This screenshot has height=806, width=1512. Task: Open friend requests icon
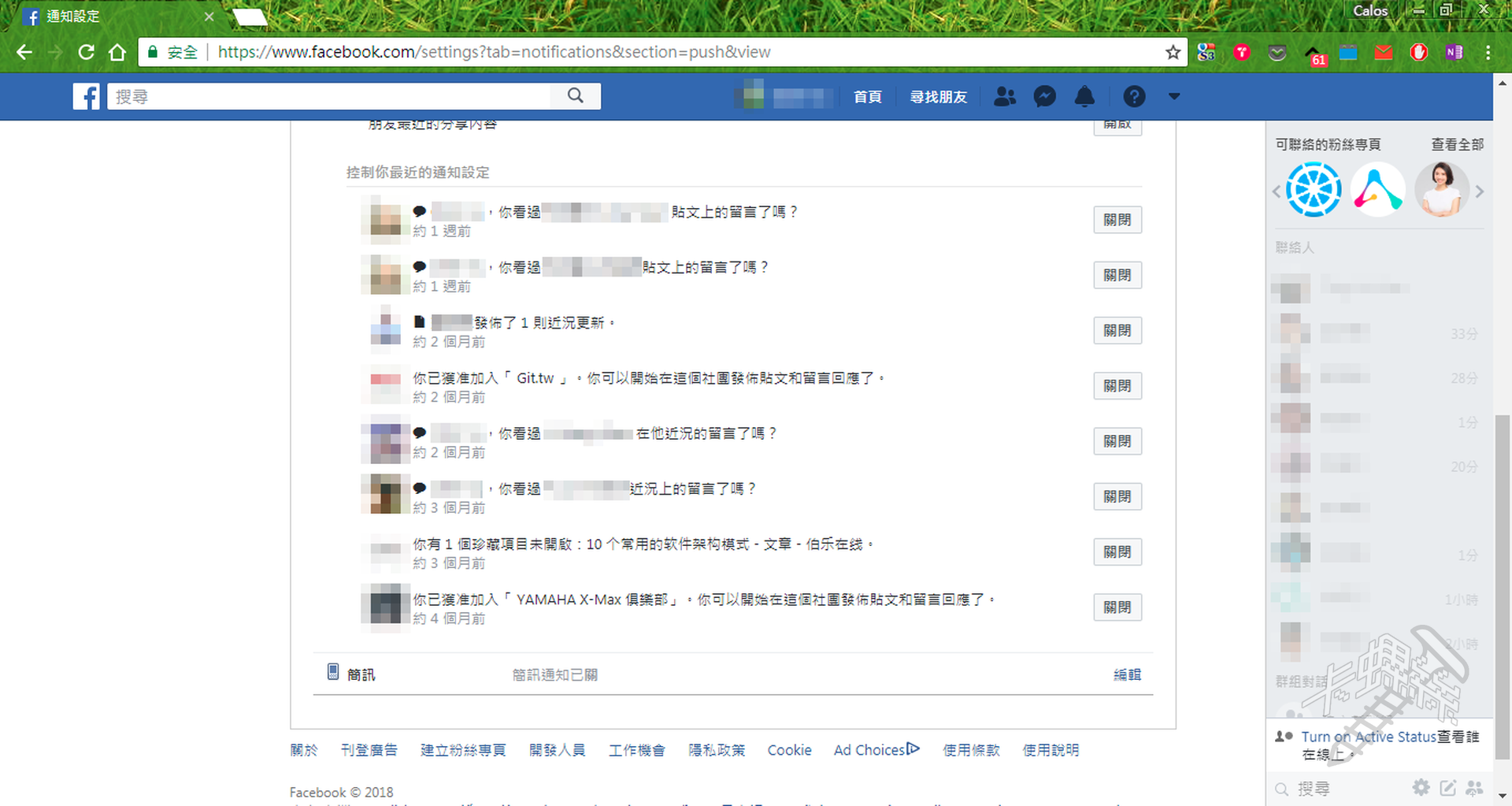(1004, 96)
